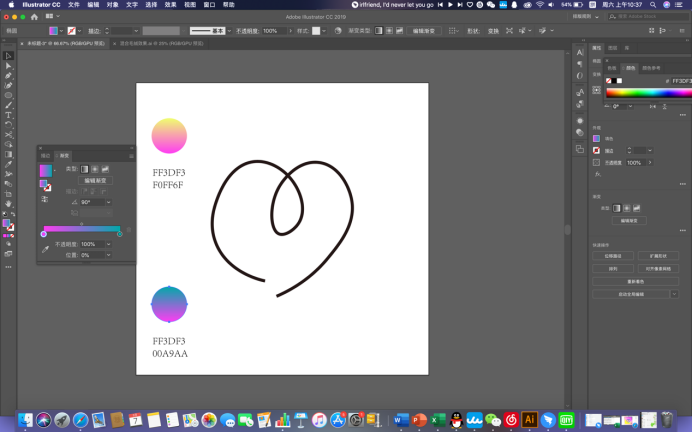
Task: Click the teal gradient stop on gradient slider
Action: coord(120,234)
